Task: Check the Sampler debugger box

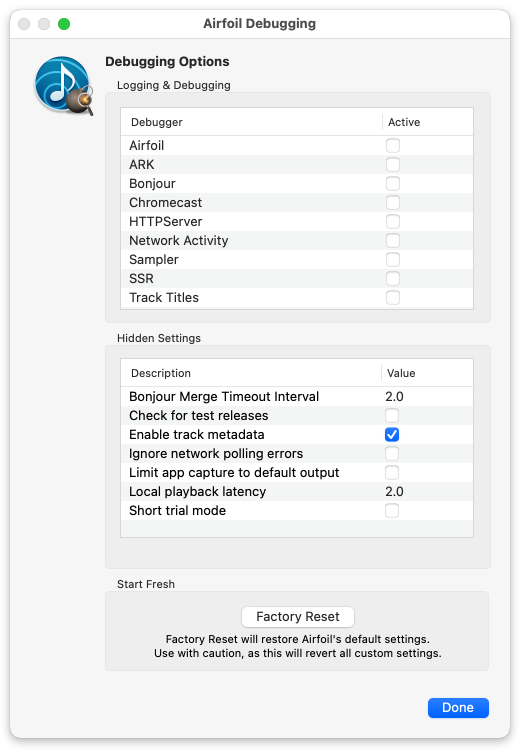Action: pos(393,260)
